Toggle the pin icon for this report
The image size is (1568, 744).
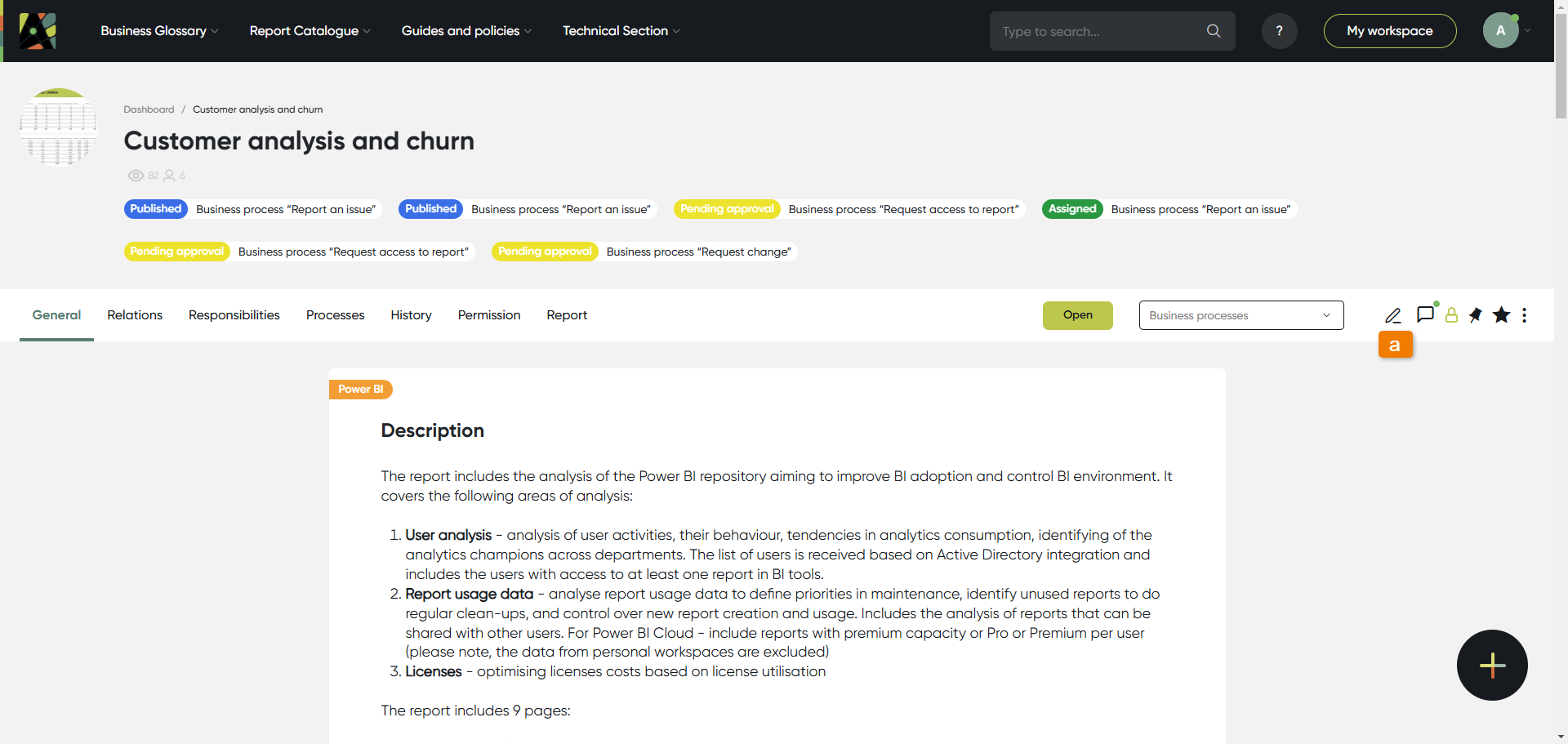point(1476,315)
